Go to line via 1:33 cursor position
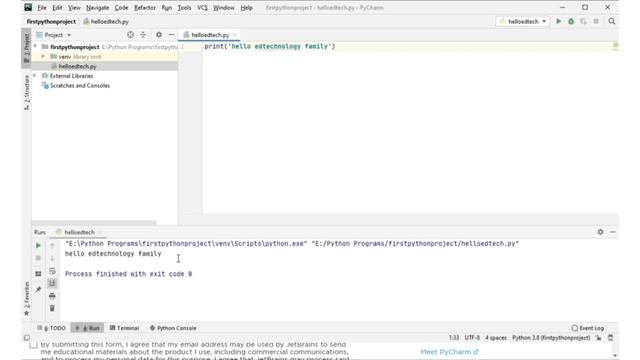640x360 pixels. (x=454, y=338)
